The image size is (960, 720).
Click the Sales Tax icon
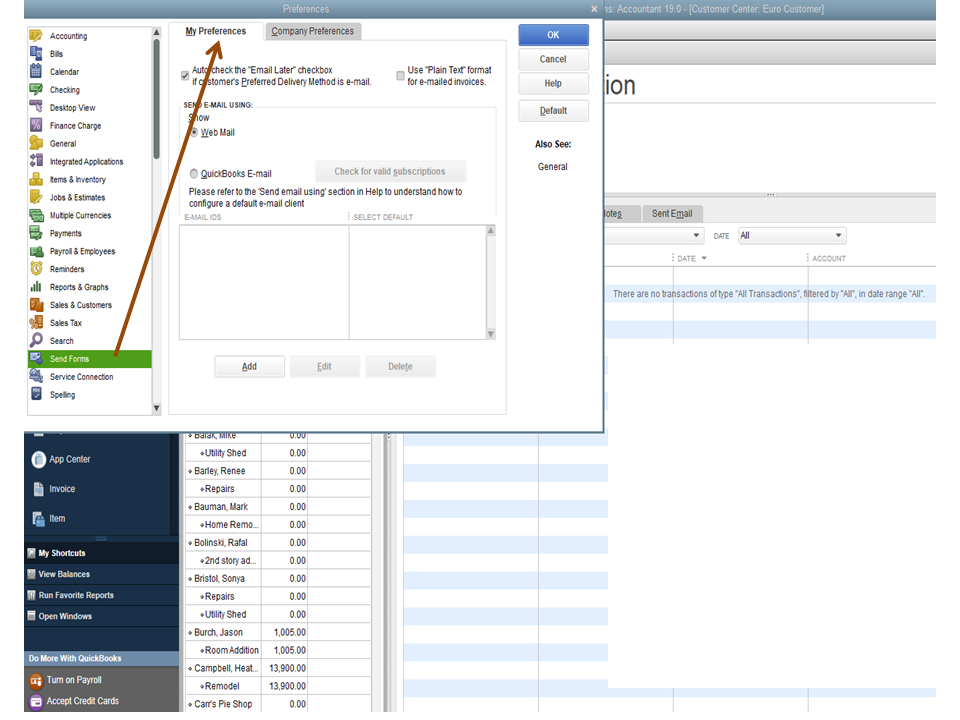pos(36,323)
